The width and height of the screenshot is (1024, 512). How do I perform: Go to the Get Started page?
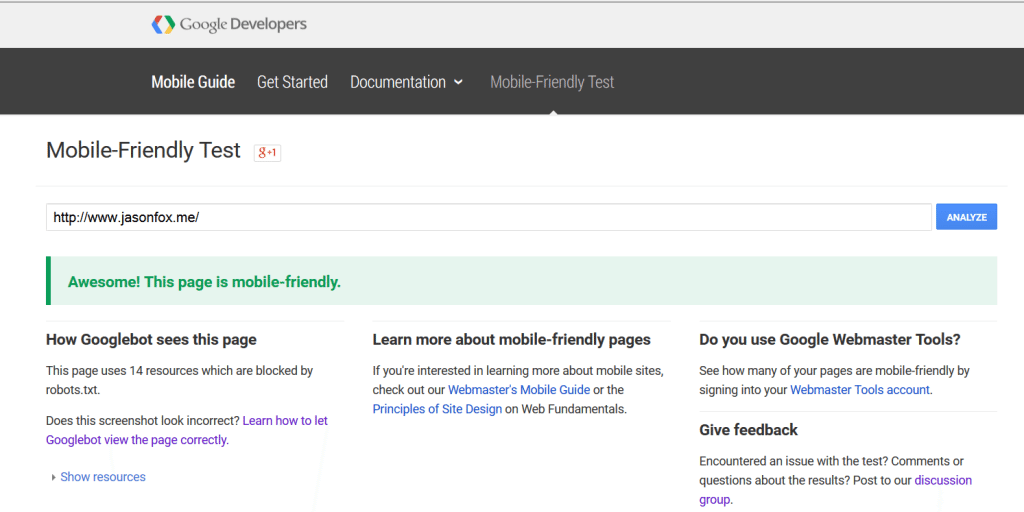point(293,82)
